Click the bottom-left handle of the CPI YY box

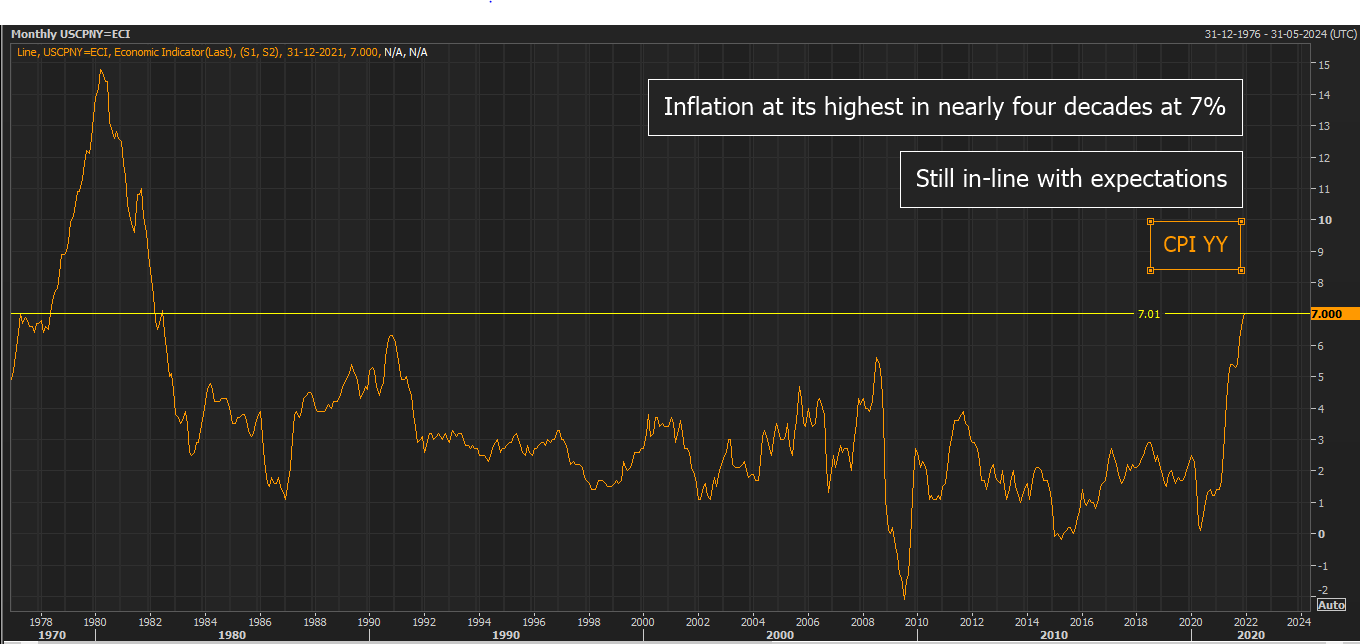pos(1150,270)
